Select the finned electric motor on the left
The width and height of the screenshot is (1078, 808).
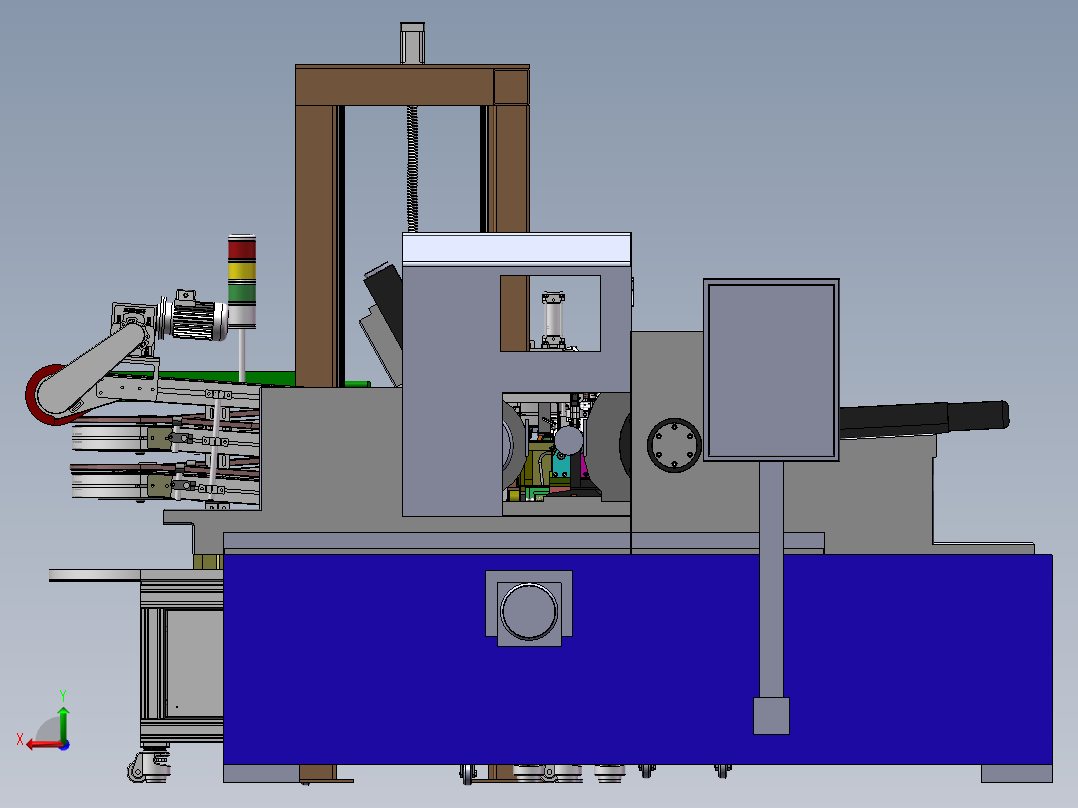pyautogui.click(x=196, y=320)
